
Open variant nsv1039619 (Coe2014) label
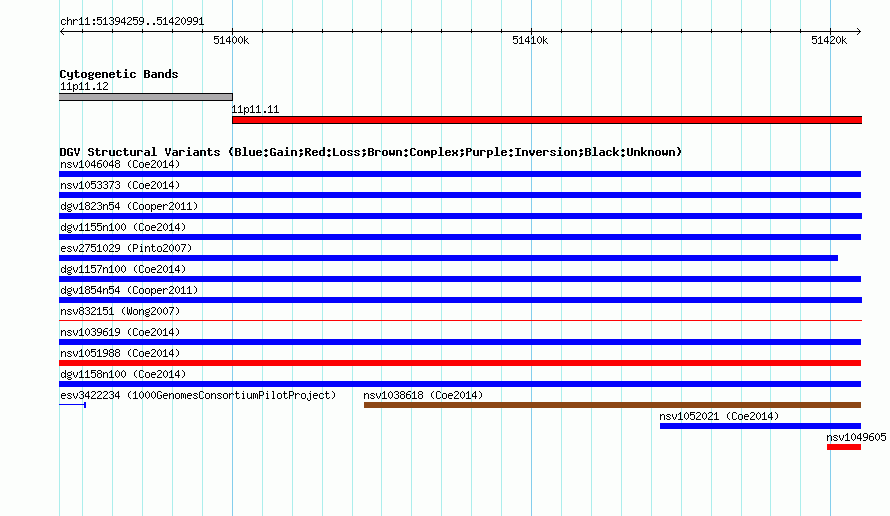(120, 332)
